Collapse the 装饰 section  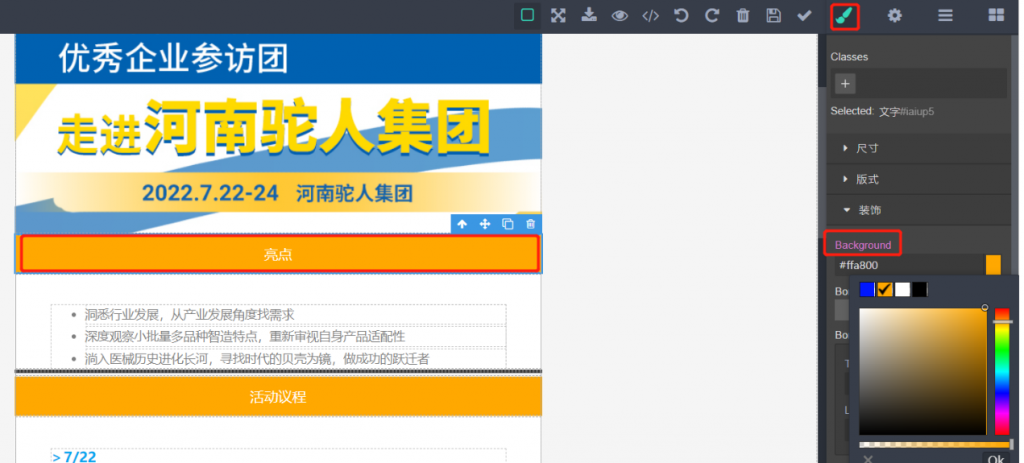click(918, 210)
